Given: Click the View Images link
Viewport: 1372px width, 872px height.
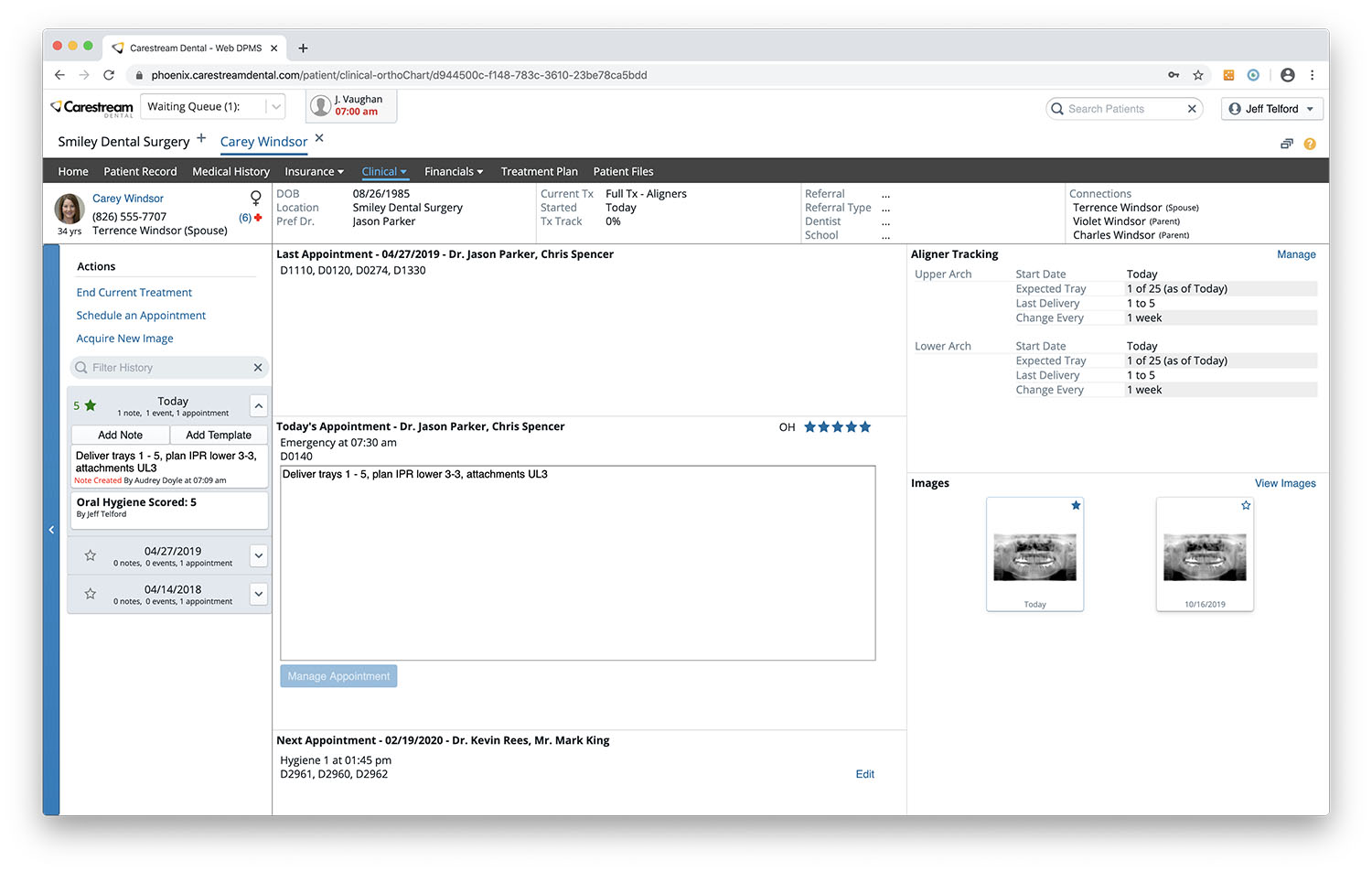Looking at the screenshot, I should pyautogui.click(x=1285, y=484).
